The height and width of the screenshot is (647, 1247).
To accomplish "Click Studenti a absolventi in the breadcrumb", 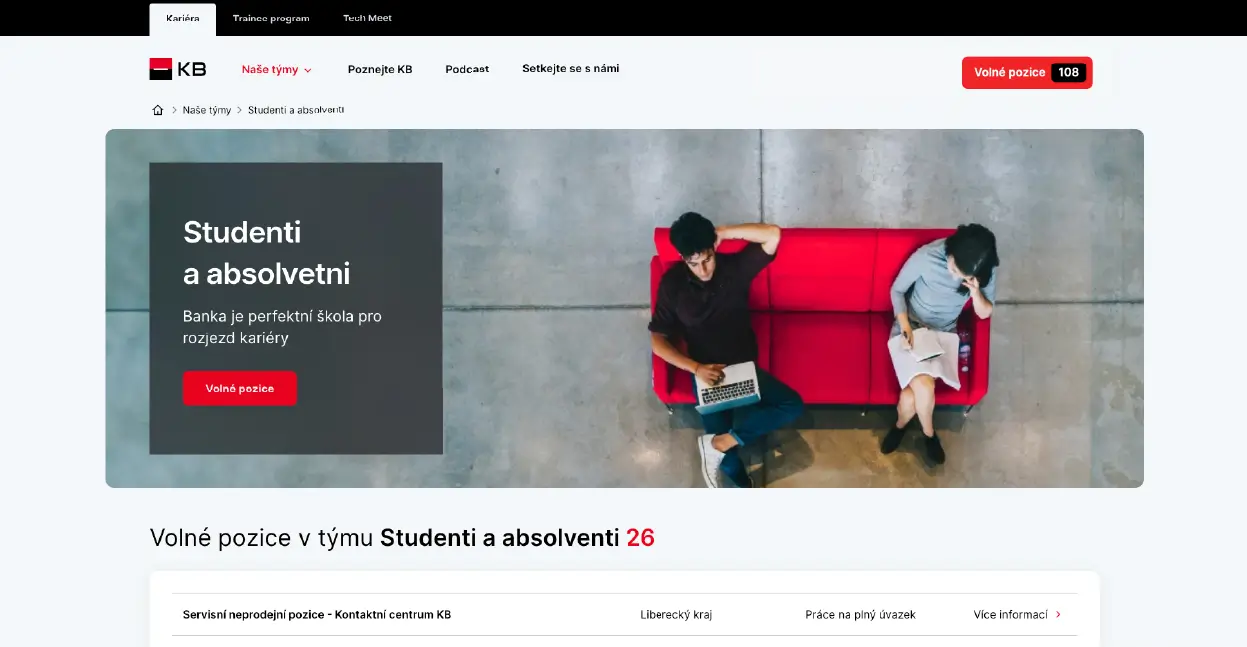I will point(296,110).
